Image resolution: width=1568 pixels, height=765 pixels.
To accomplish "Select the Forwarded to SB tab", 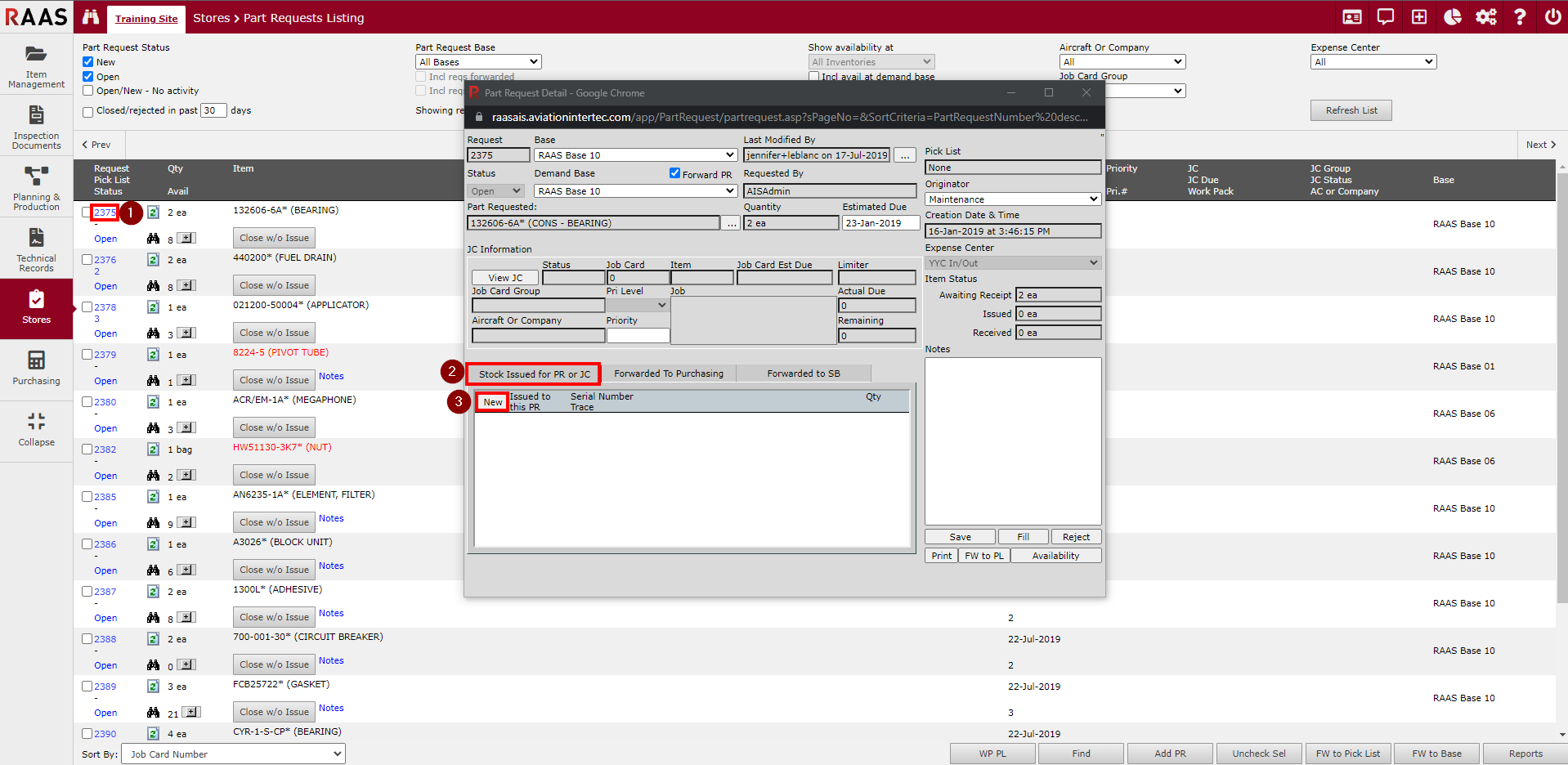I will (803, 374).
